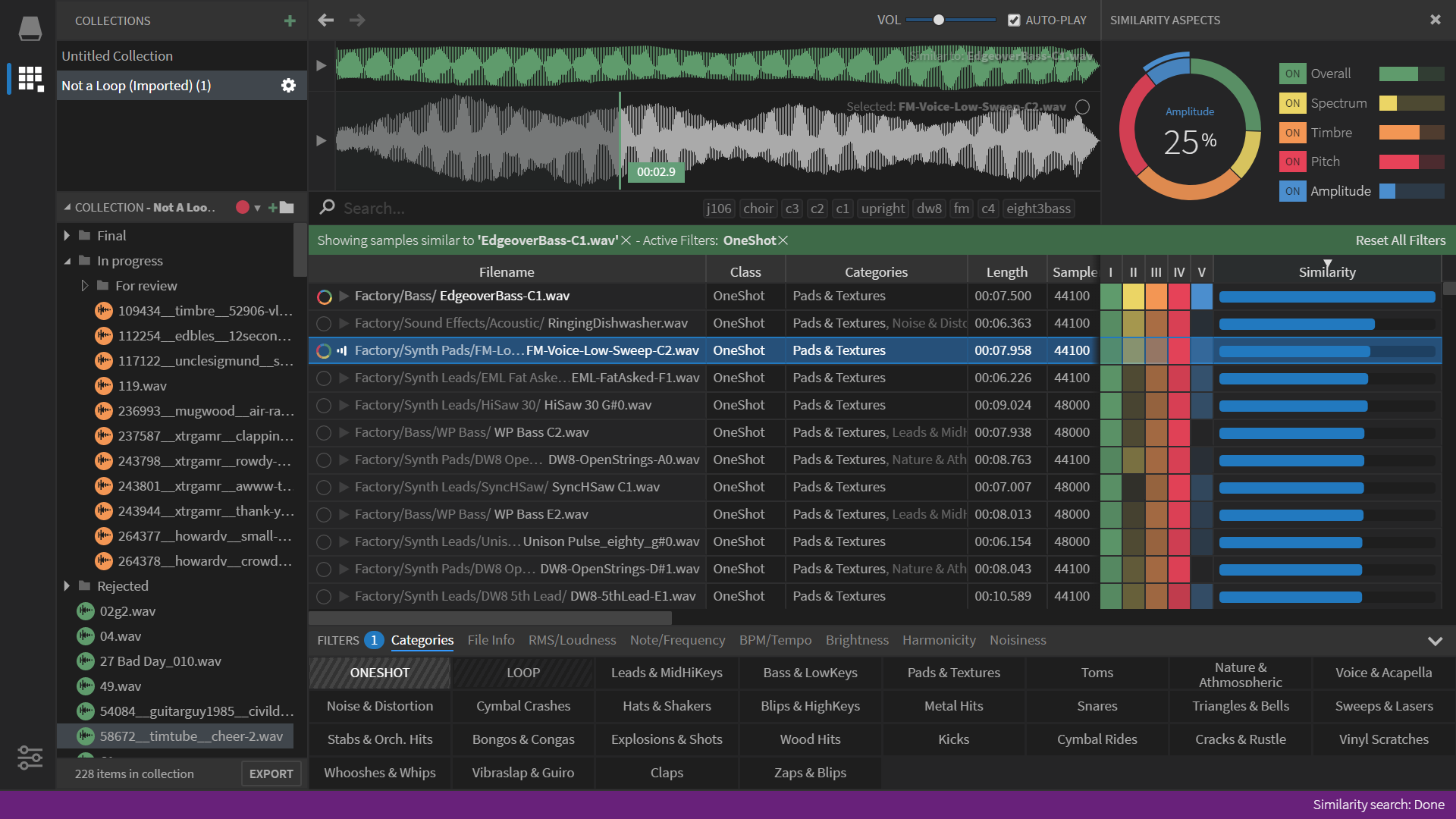Image resolution: width=1456 pixels, height=819 pixels.
Task: Click Reset All Filters
Action: point(1400,240)
